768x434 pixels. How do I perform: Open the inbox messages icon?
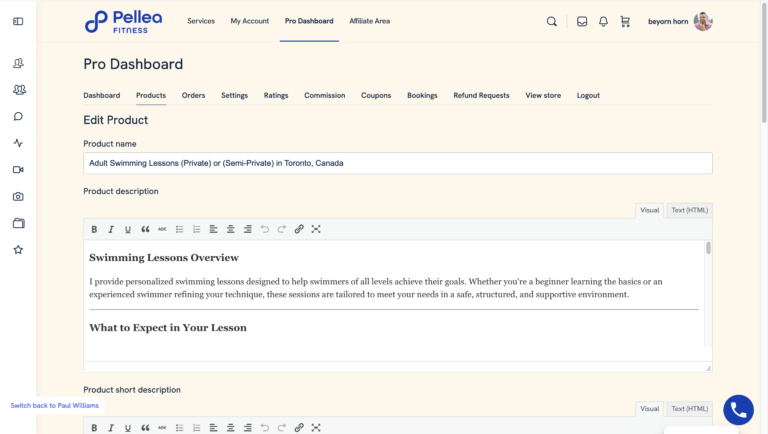pyautogui.click(x=582, y=22)
